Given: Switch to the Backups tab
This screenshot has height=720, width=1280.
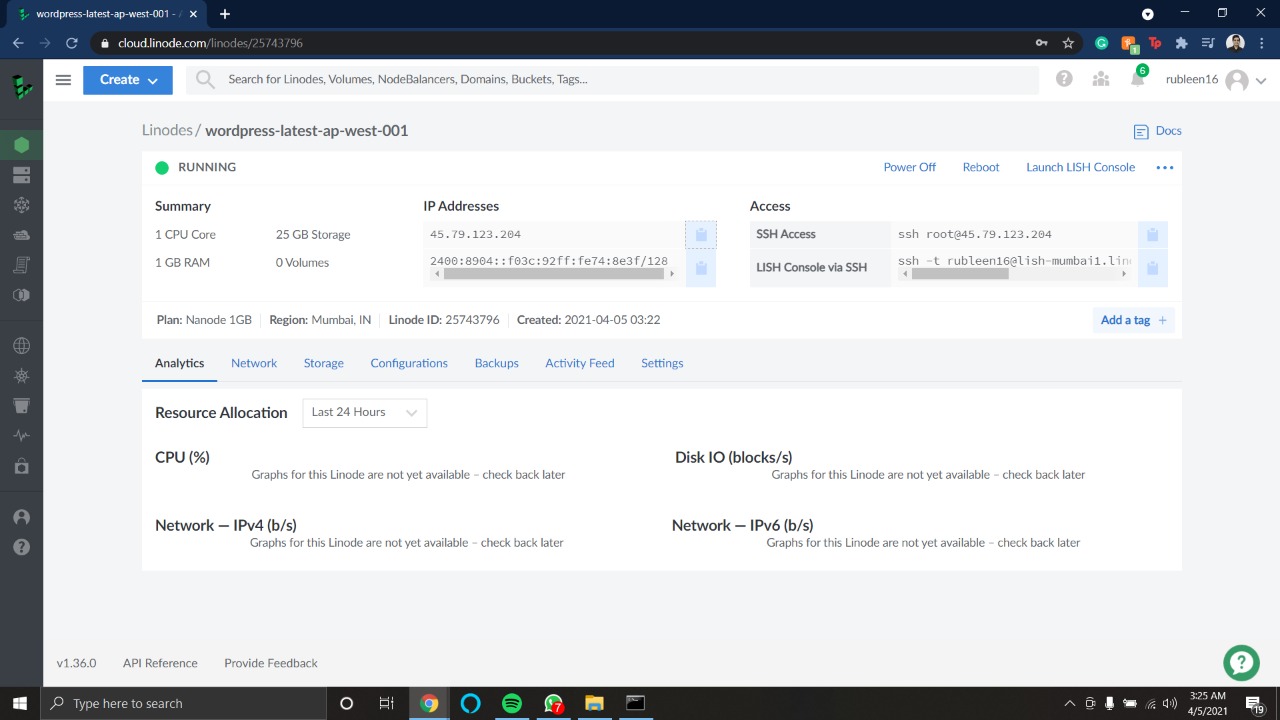Looking at the screenshot, I should 497,363.
